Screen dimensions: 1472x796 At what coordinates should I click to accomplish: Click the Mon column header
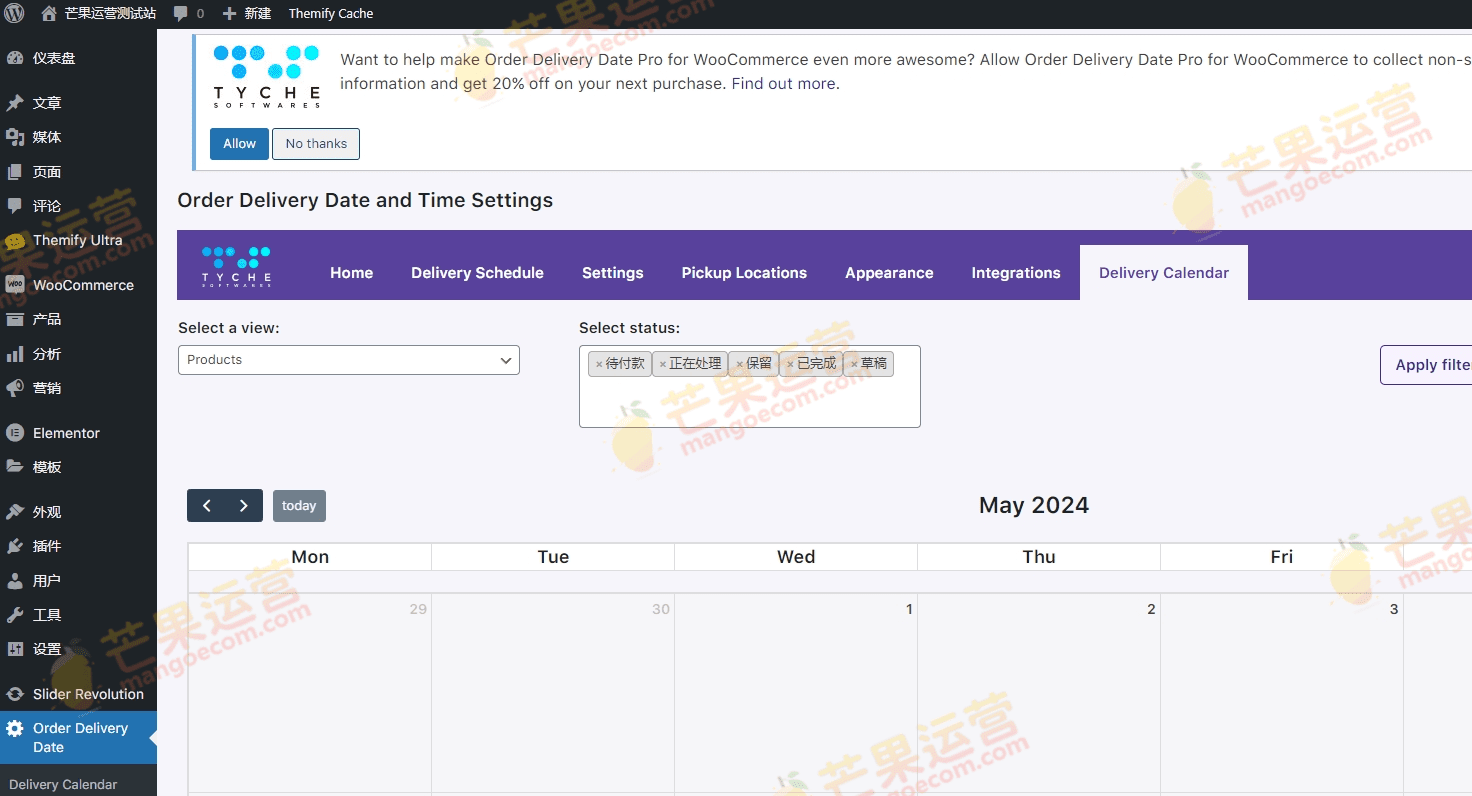point(310,557)
